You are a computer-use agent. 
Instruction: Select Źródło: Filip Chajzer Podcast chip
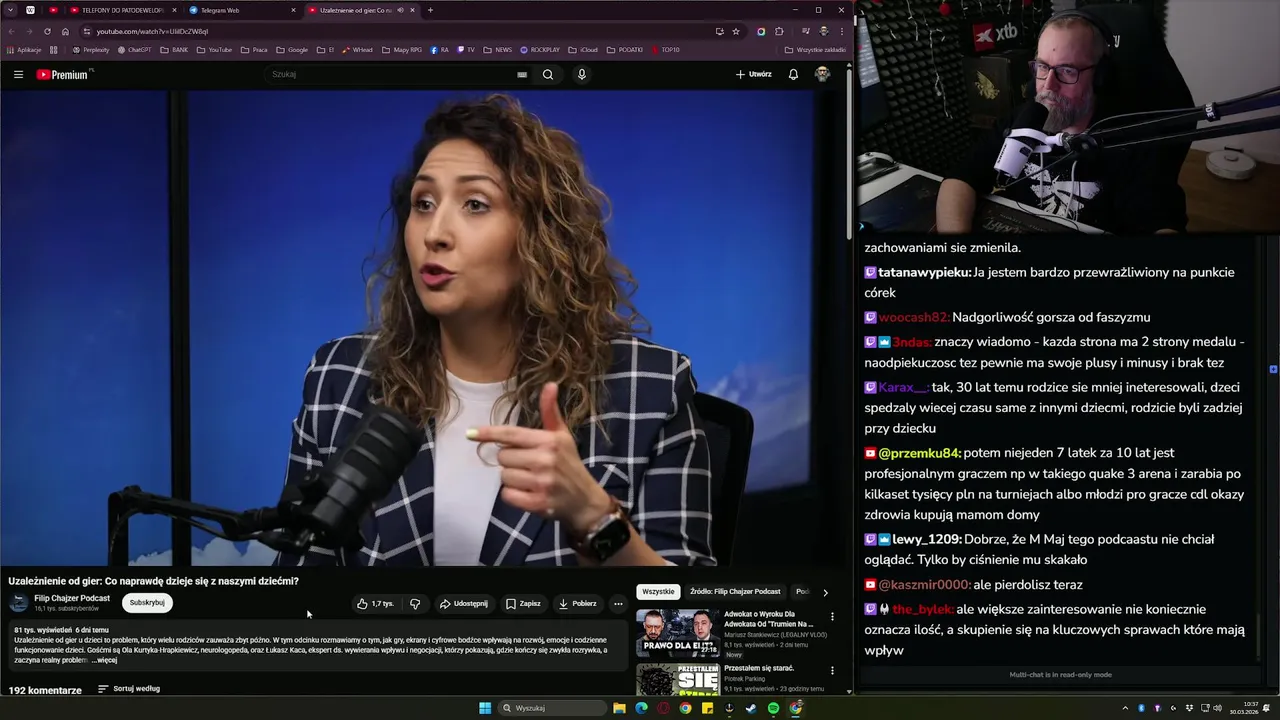pos(735,591)
